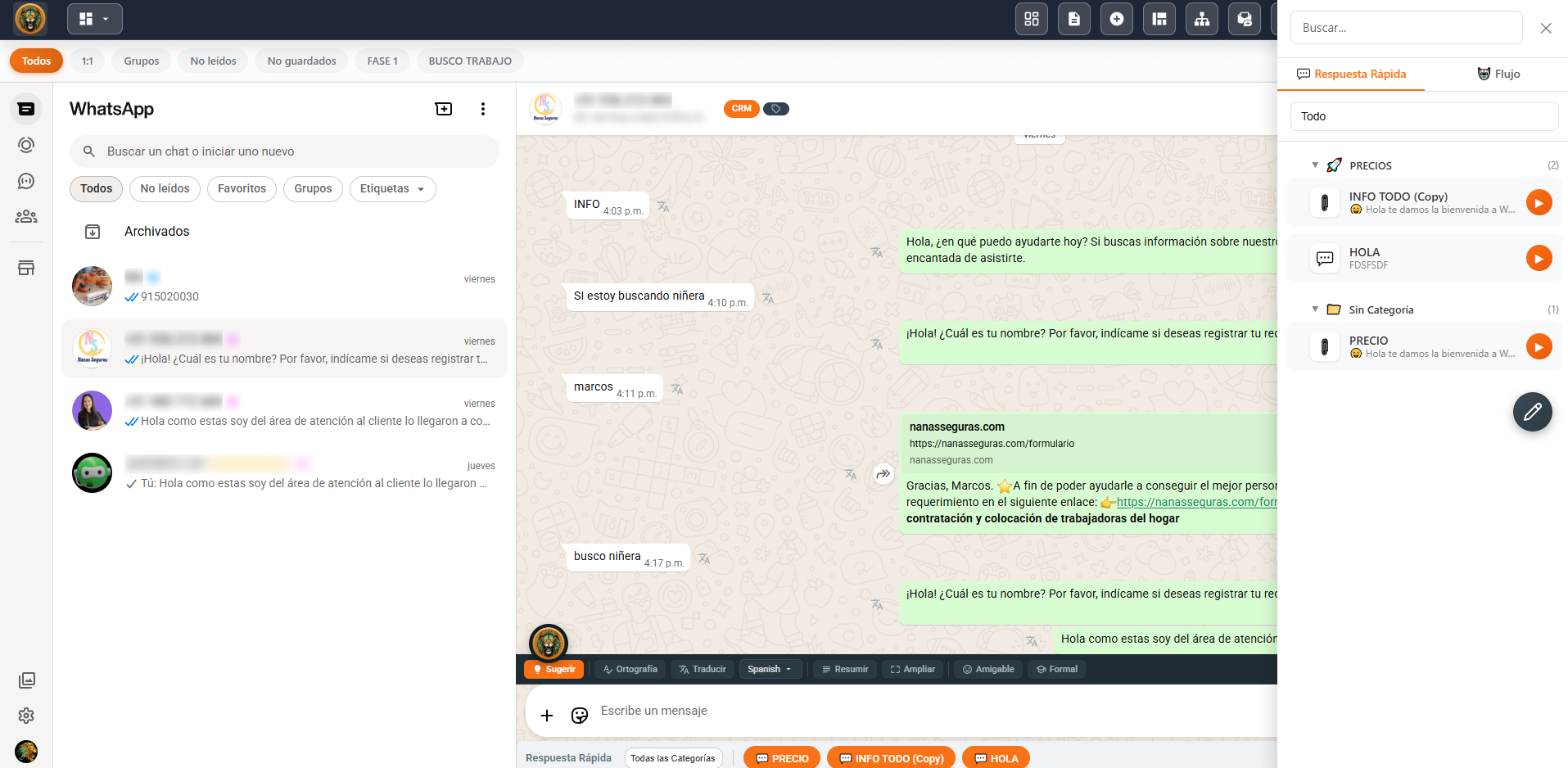Image resolution: width=1568 pixels, height=768 pixels.
Task: Select the No leídos chat filter
Action: tap(165, 189)
